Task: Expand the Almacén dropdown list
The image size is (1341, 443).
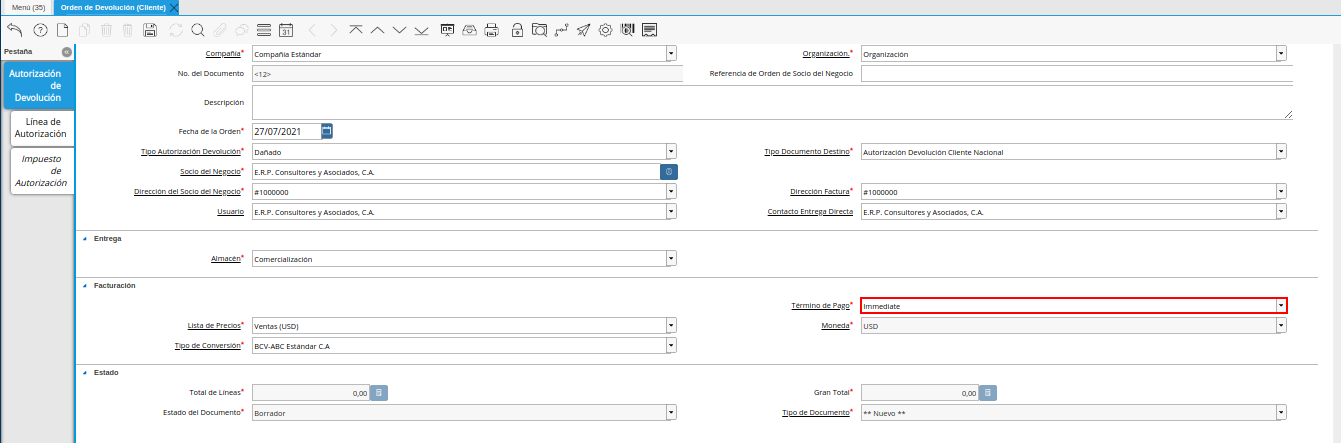Action: 670,259
